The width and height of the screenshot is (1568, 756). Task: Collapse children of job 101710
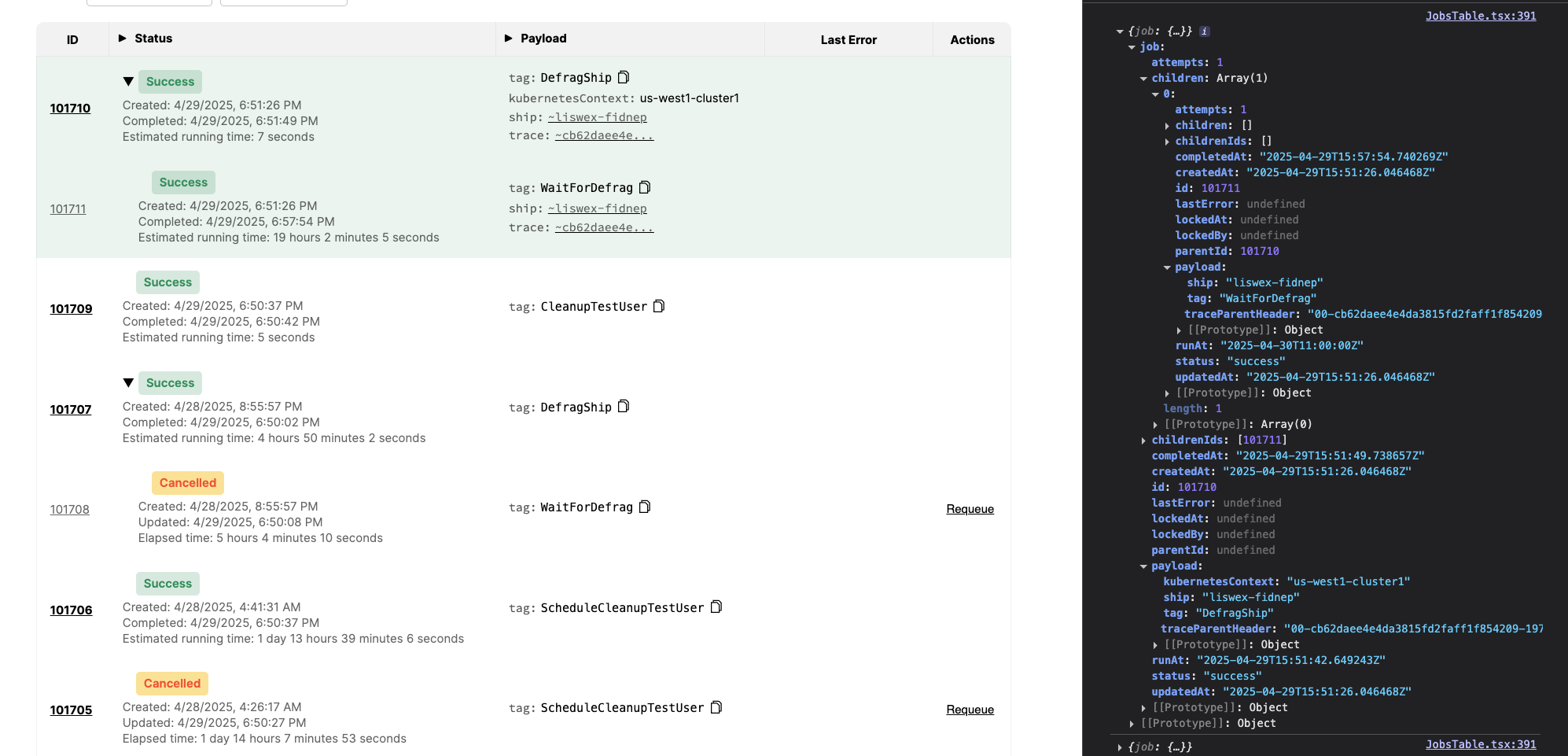[128, 81]
